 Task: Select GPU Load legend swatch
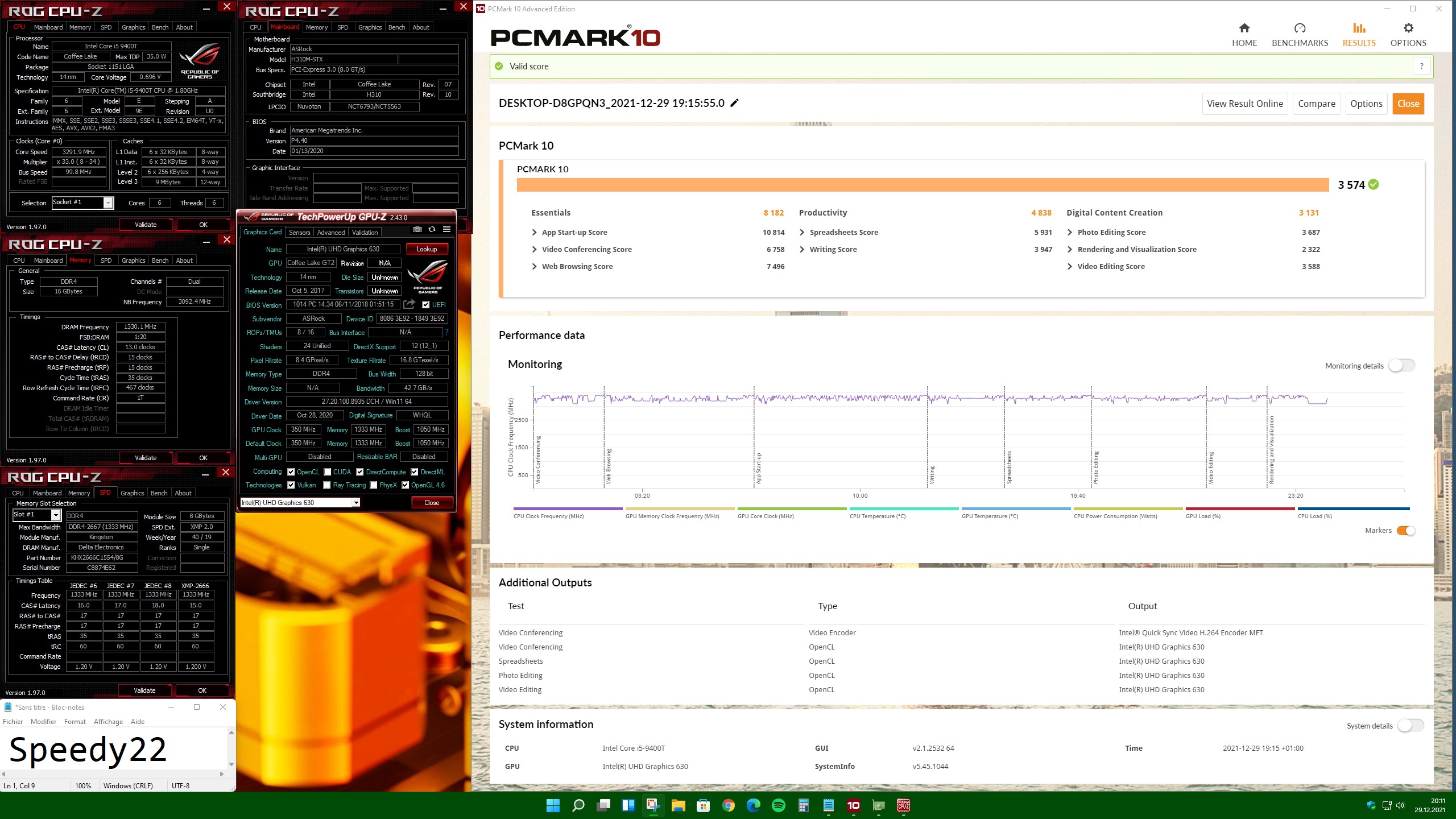point(1240,508)
